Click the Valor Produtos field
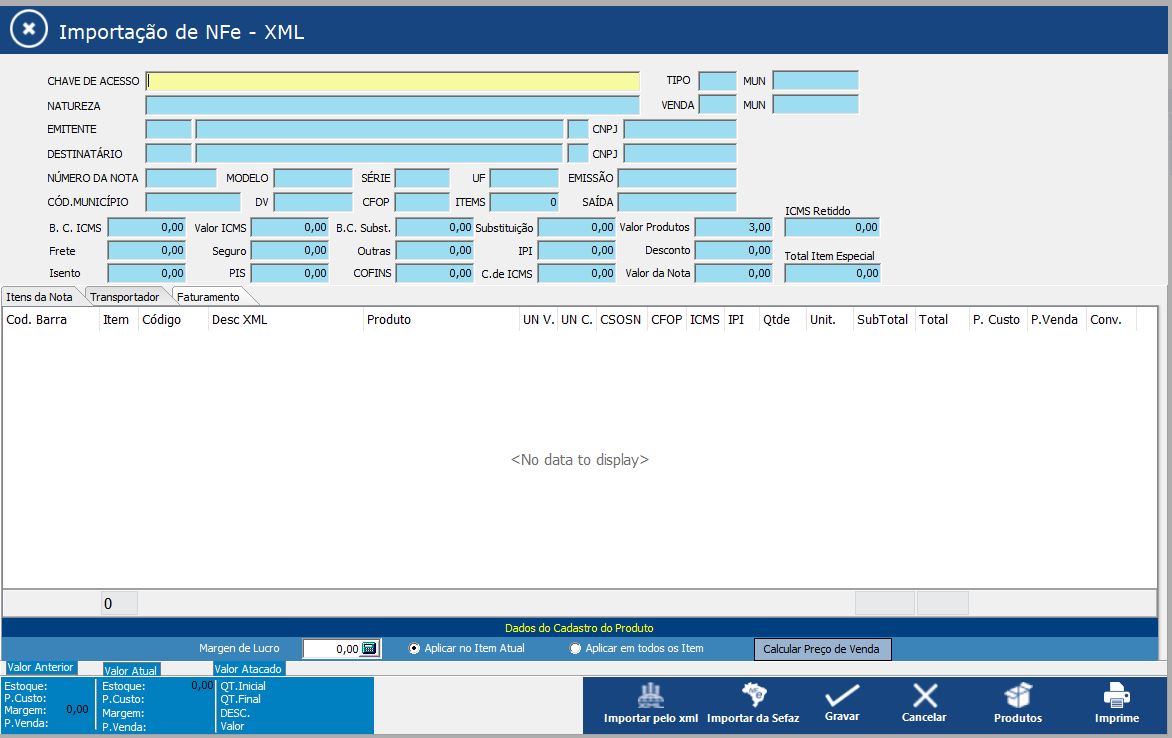Image resolution: width=1172 pixels, height=738 pixels. [734, 228]
